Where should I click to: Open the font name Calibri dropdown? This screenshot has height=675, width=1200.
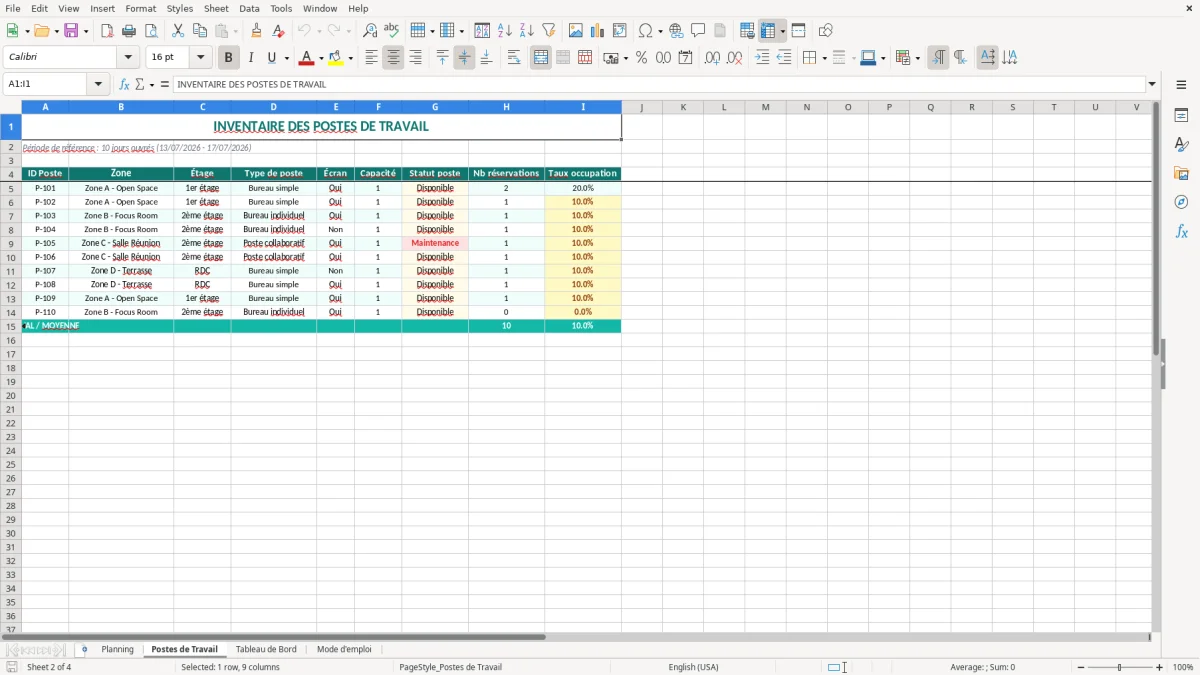click(x=128, y=58)
